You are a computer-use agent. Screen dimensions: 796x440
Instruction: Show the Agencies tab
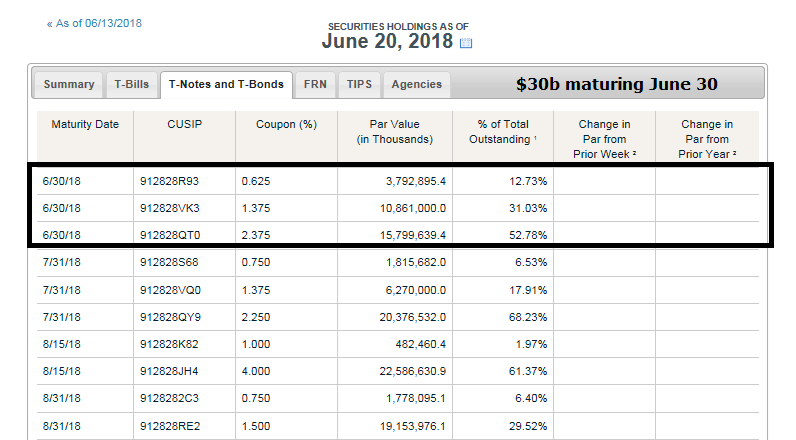[415, 85]
